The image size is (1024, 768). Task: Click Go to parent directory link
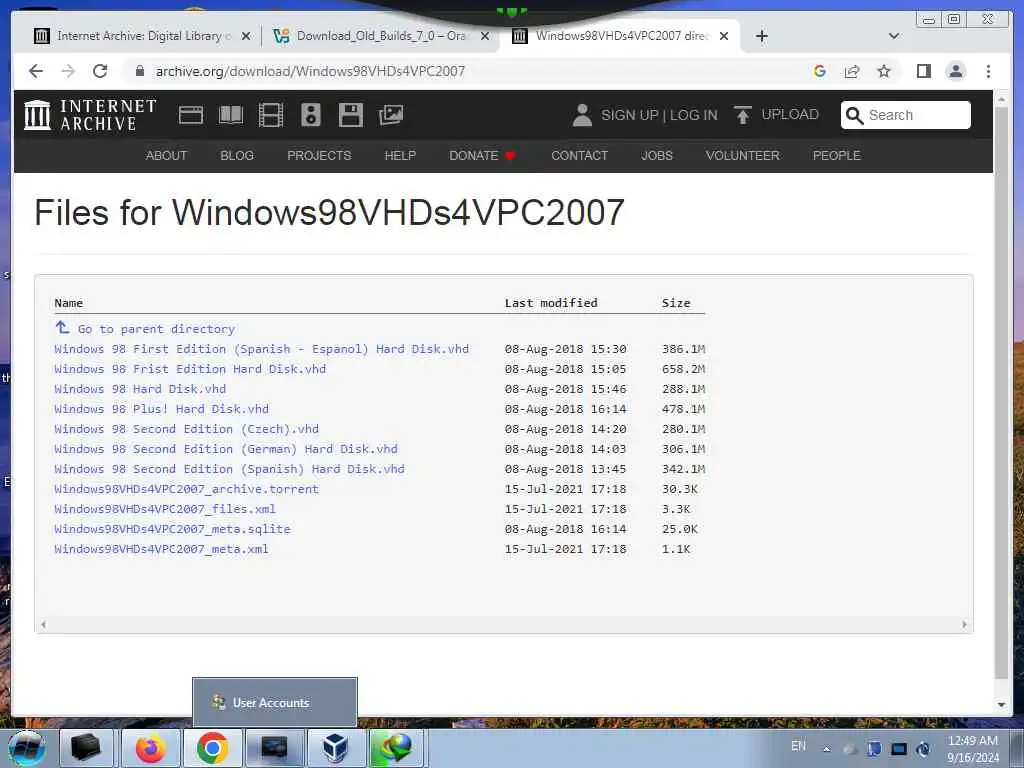pos(156,329)
